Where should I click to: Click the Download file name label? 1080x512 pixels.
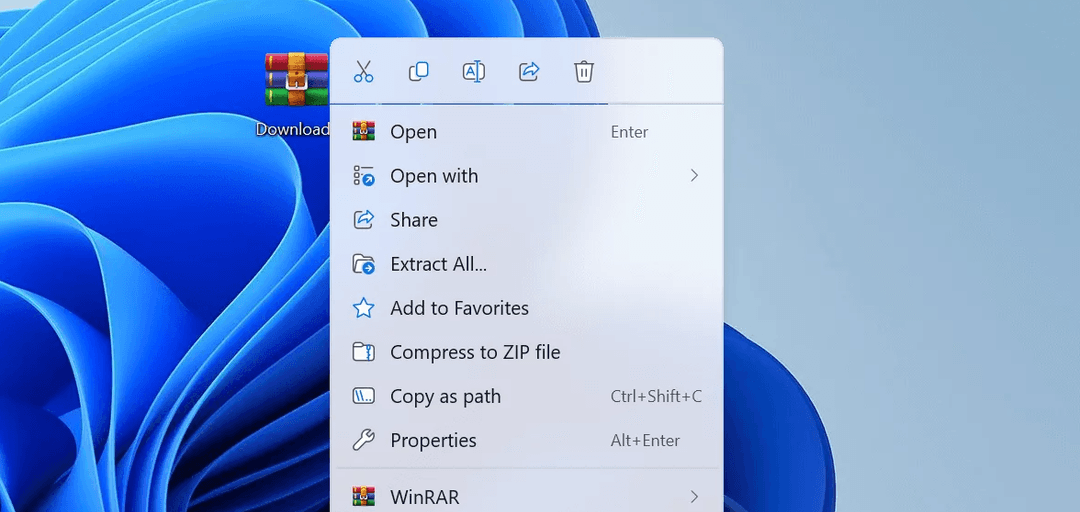(292, 129)
